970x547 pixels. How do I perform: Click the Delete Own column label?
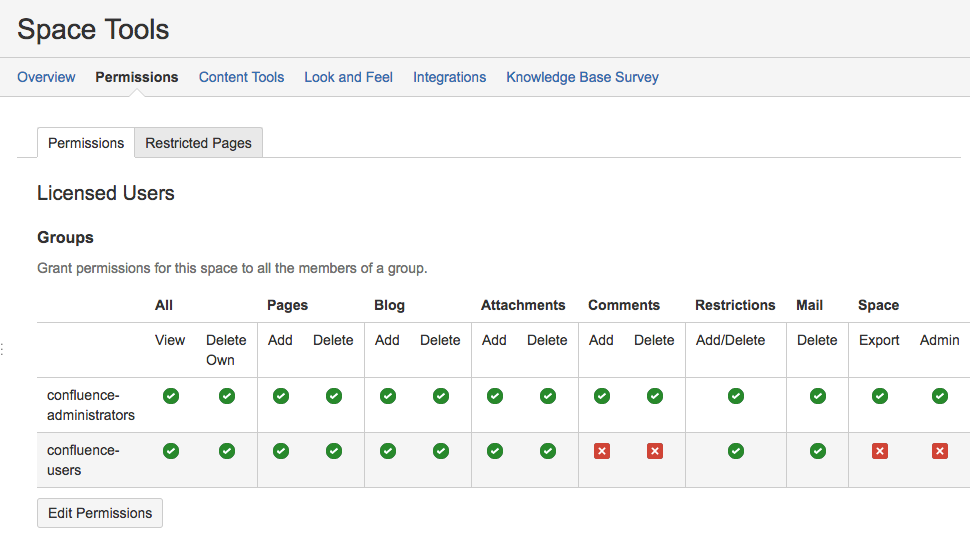pos(226,350)
